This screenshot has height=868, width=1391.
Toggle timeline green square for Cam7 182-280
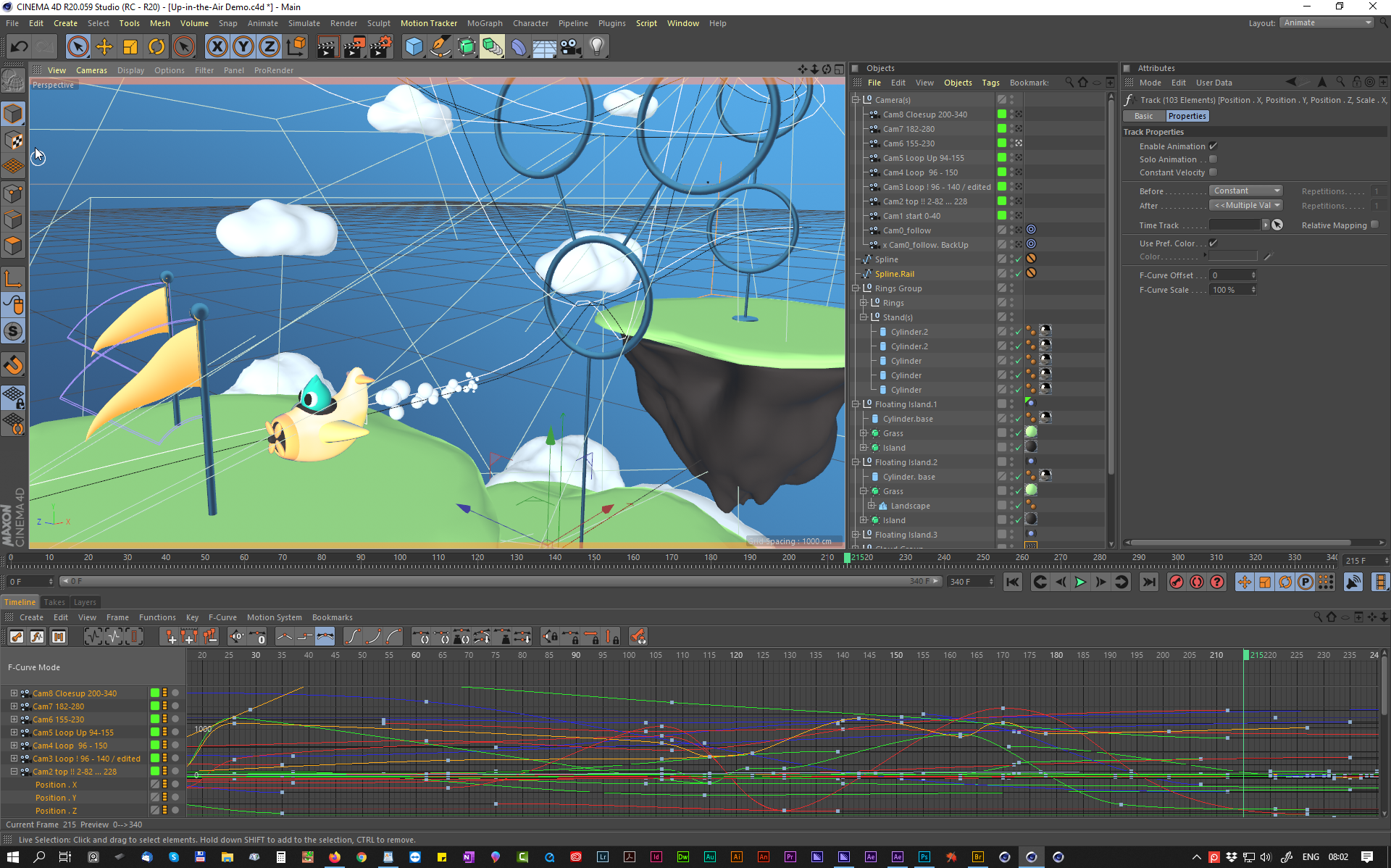pos(155,706)
